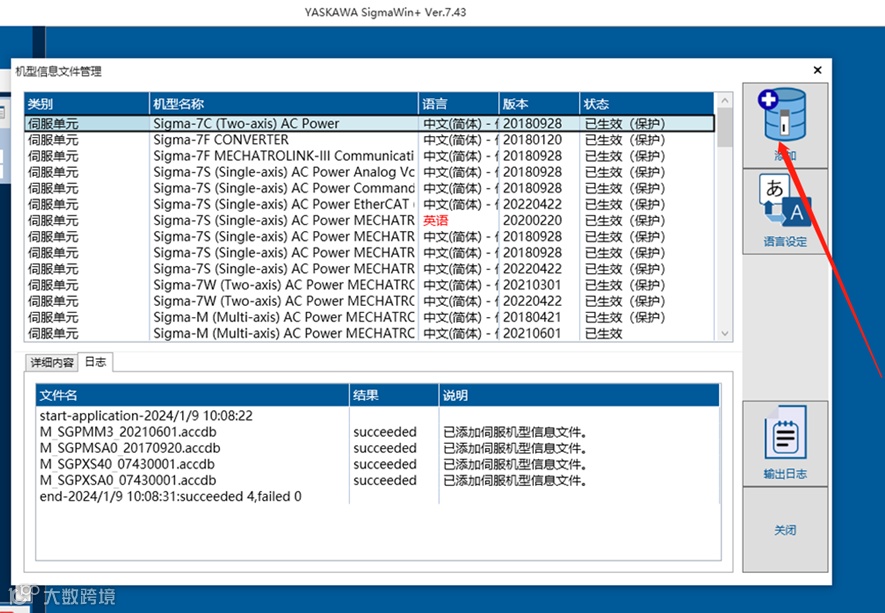This screenshot has width=885, height=613.
Task: Click the scroll down arrow of model list
Action: point(725,334)
